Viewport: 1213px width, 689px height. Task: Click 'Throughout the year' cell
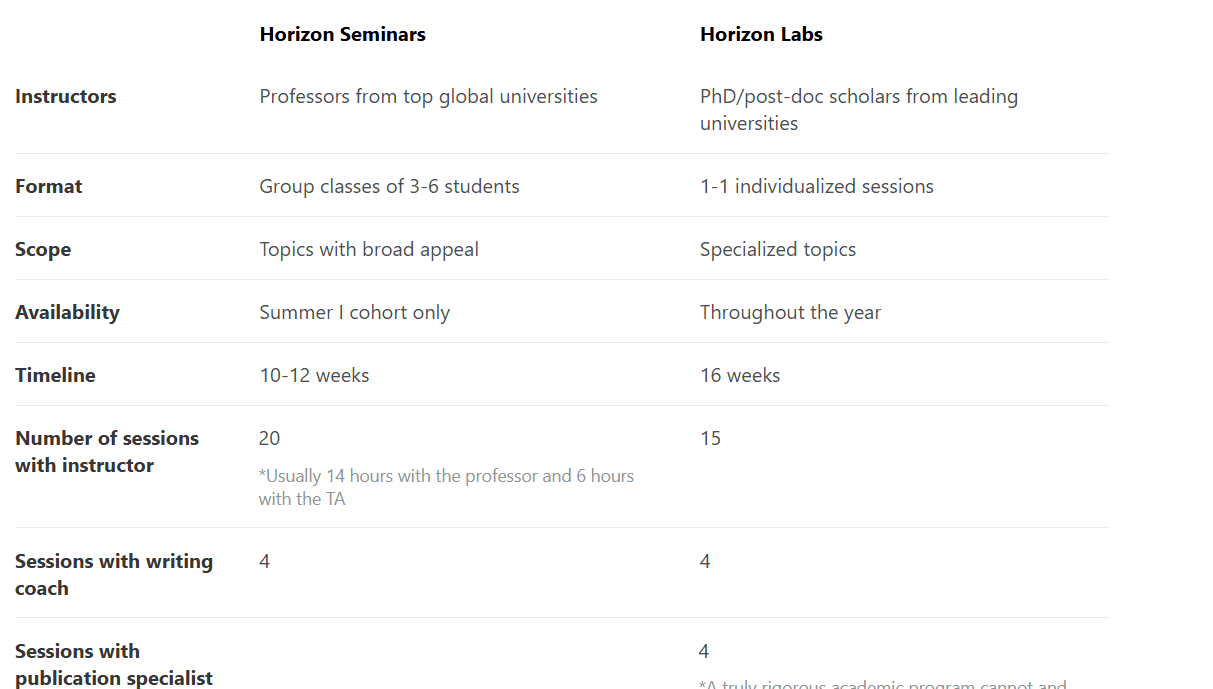point(790,313)
